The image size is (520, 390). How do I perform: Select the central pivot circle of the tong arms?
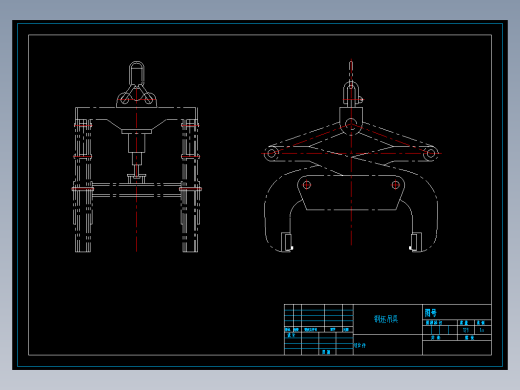pyautogui.click(x=351, y=124)
